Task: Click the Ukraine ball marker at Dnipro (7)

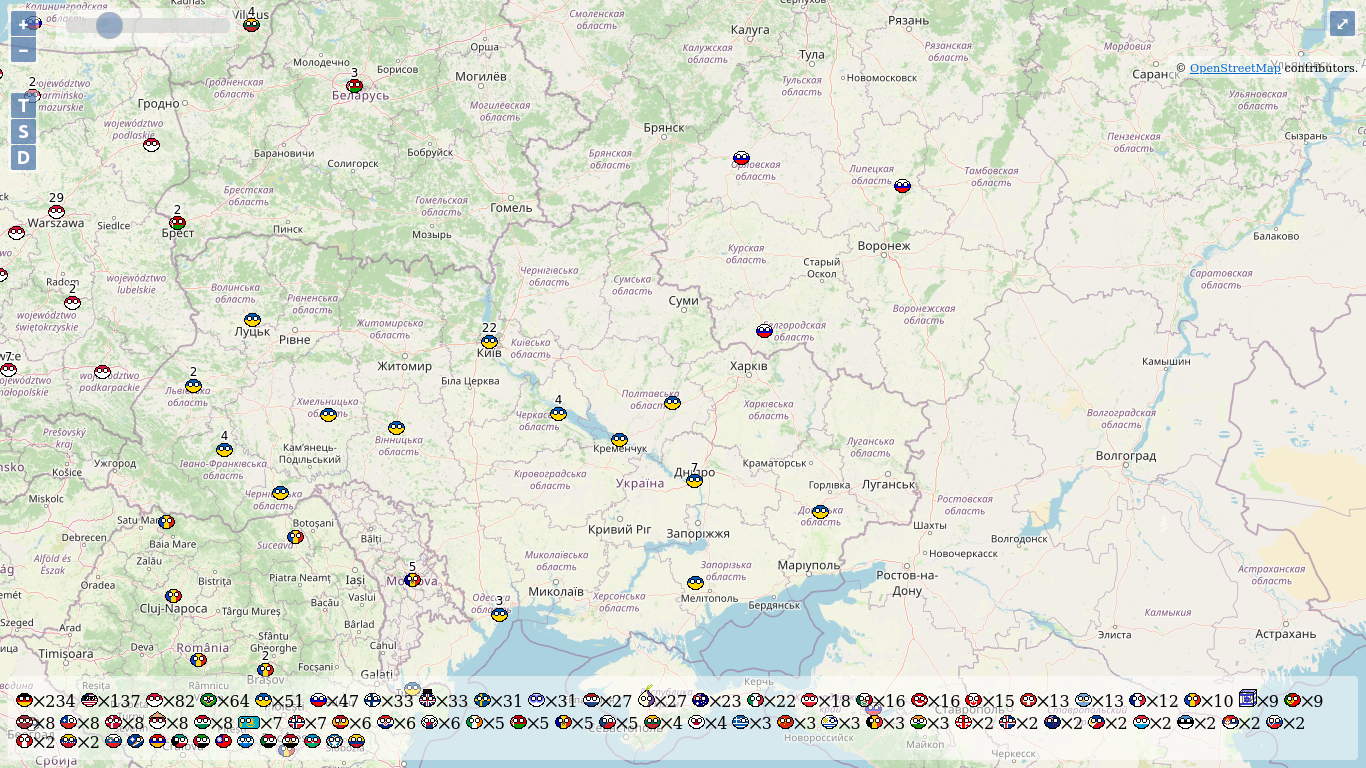Action: pyautogui.click(x=694, y=481)
